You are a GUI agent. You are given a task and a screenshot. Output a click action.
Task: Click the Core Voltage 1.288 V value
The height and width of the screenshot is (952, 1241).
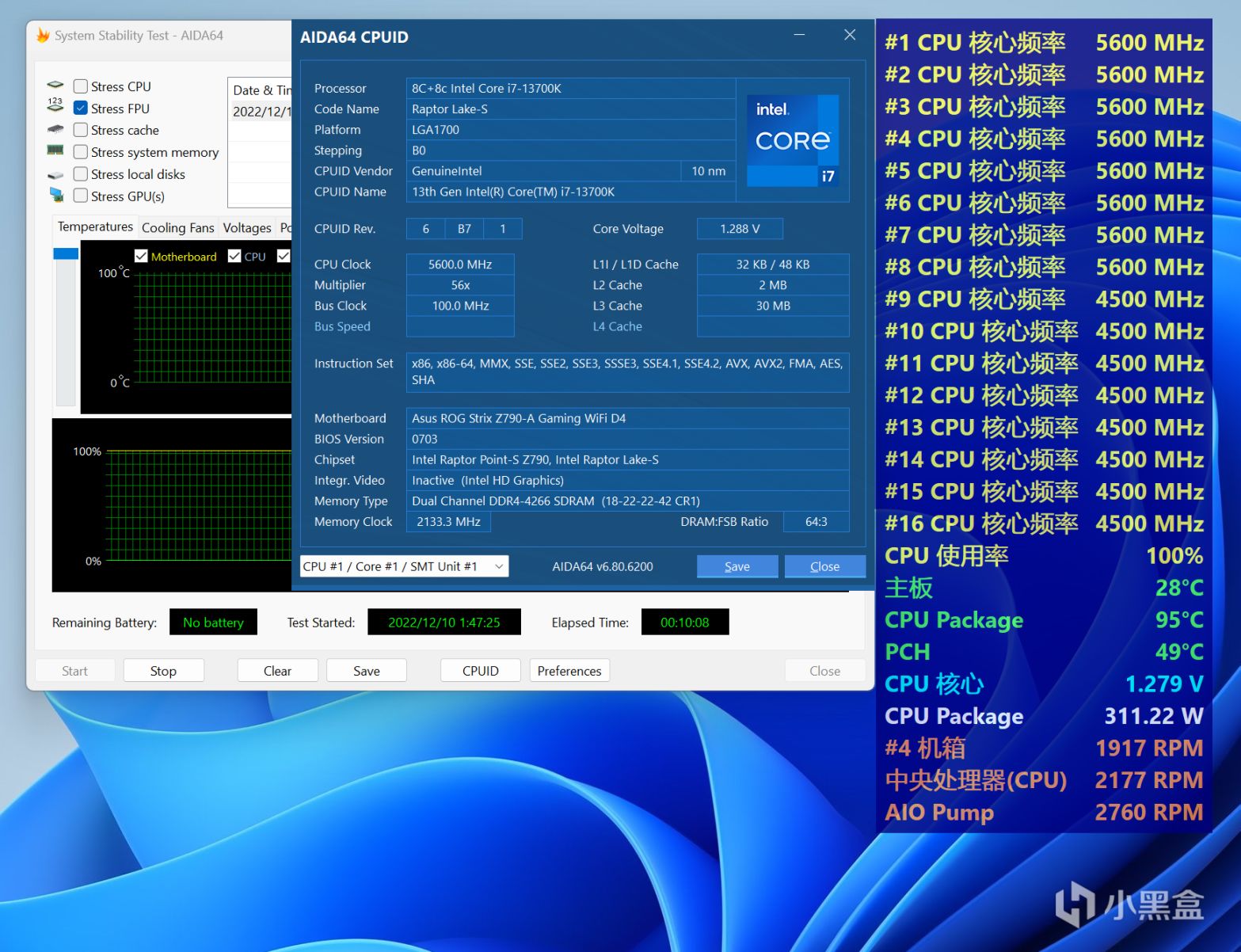point(740,229)
